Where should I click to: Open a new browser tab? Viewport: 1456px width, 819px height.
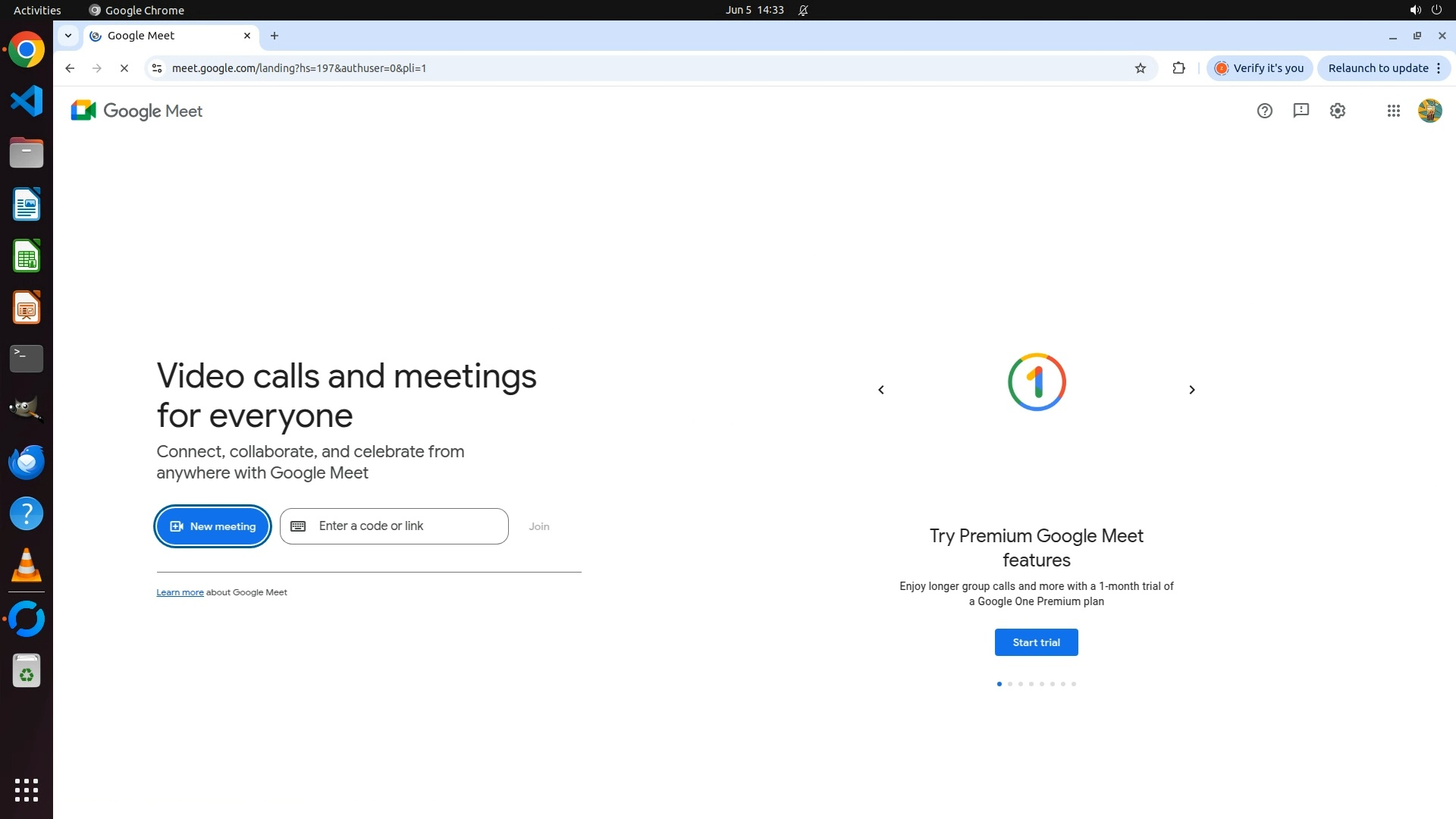tap(275, 36)
